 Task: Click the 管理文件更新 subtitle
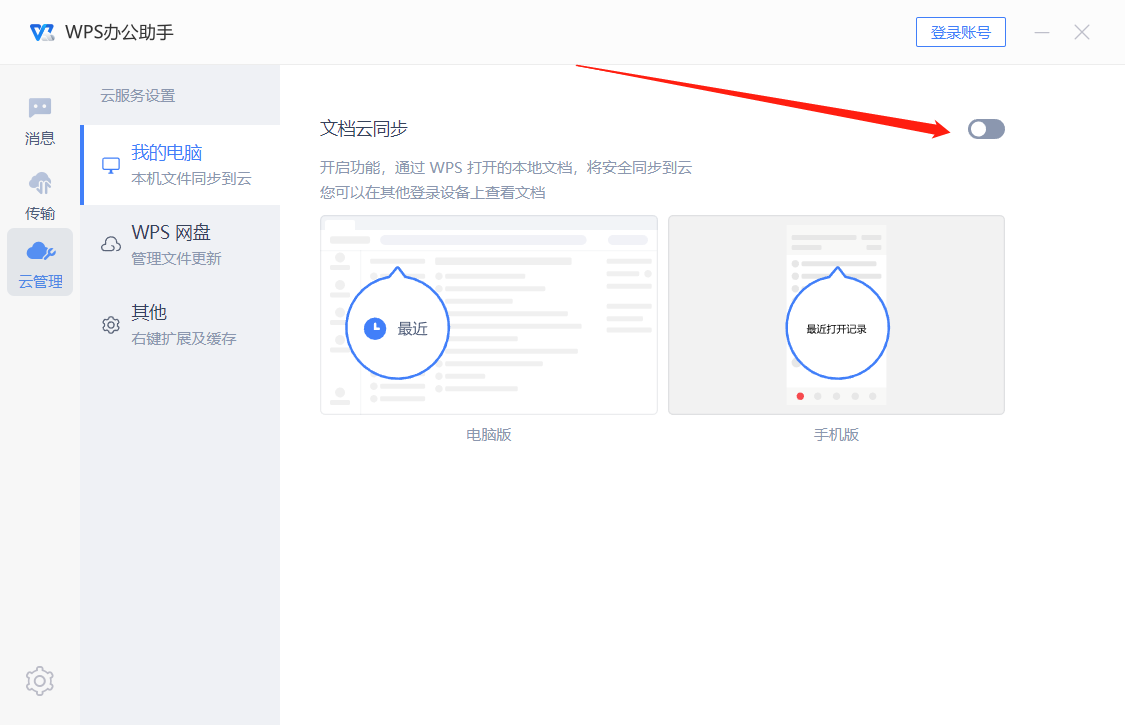click(176, 258)
